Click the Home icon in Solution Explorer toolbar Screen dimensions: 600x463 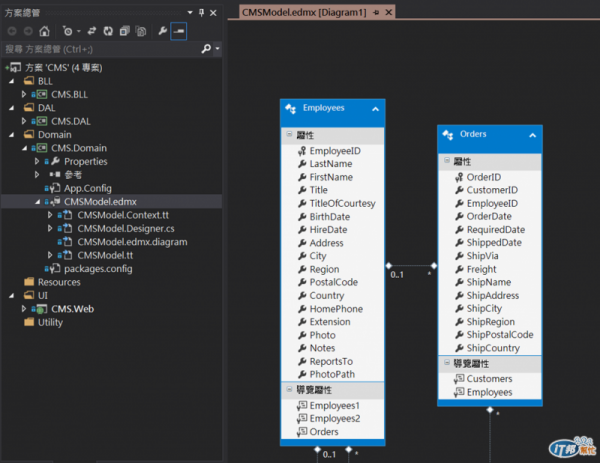[44, 31]
